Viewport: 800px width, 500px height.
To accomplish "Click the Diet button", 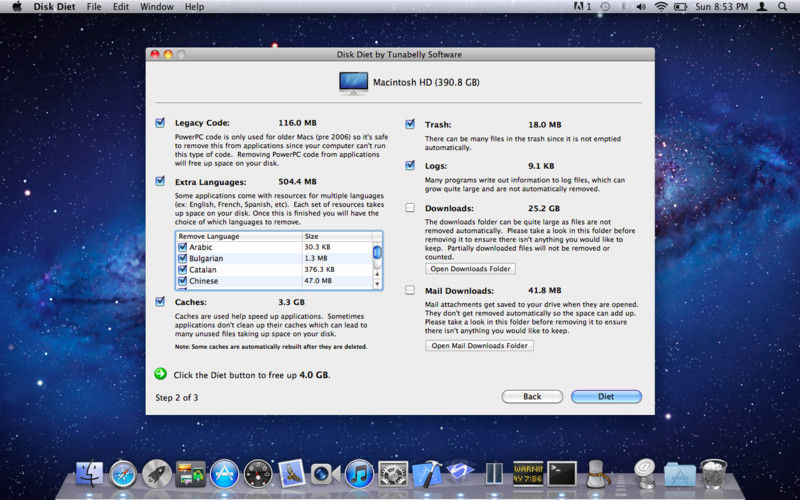I will (x=606, y=396).
